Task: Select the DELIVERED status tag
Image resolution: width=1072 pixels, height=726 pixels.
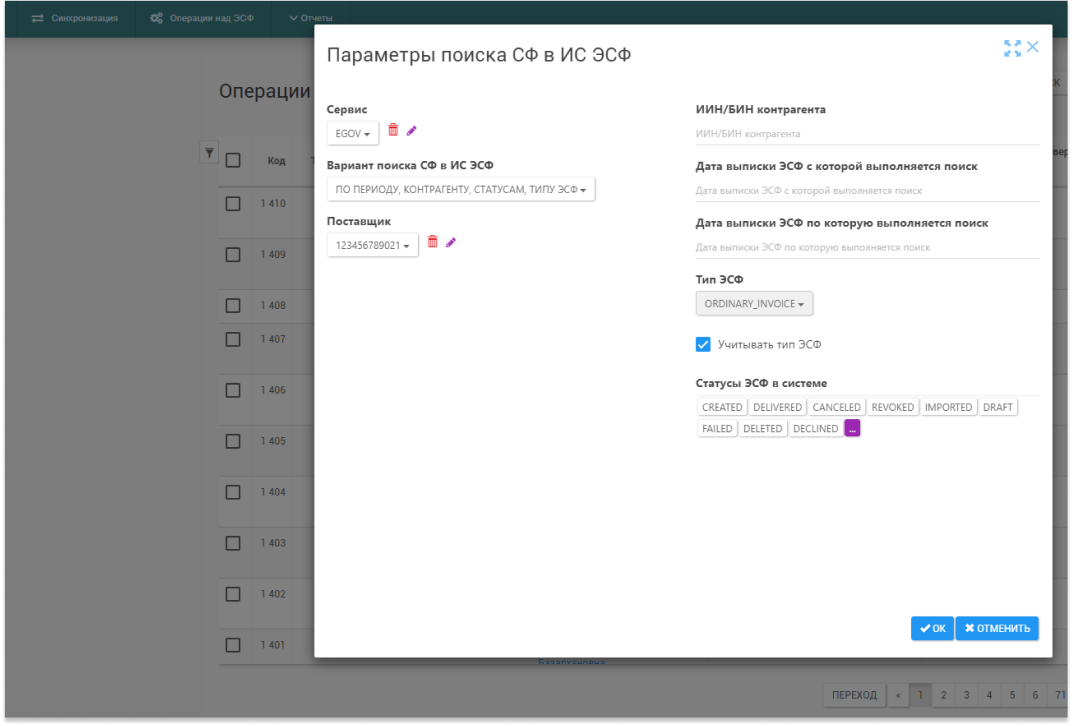Action: [777, 407]
